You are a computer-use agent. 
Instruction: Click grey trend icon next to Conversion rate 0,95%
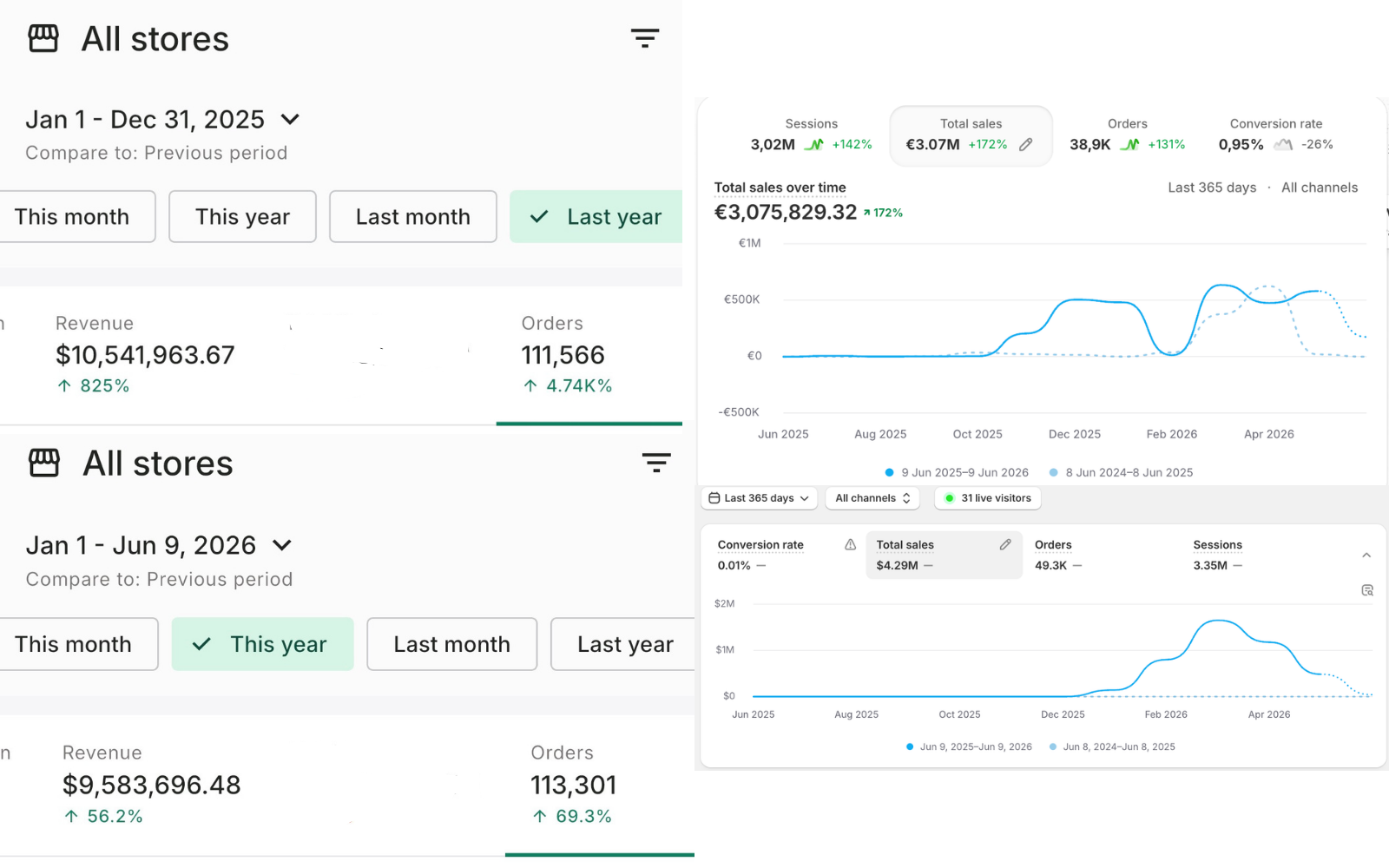(x=1283, y=145)
